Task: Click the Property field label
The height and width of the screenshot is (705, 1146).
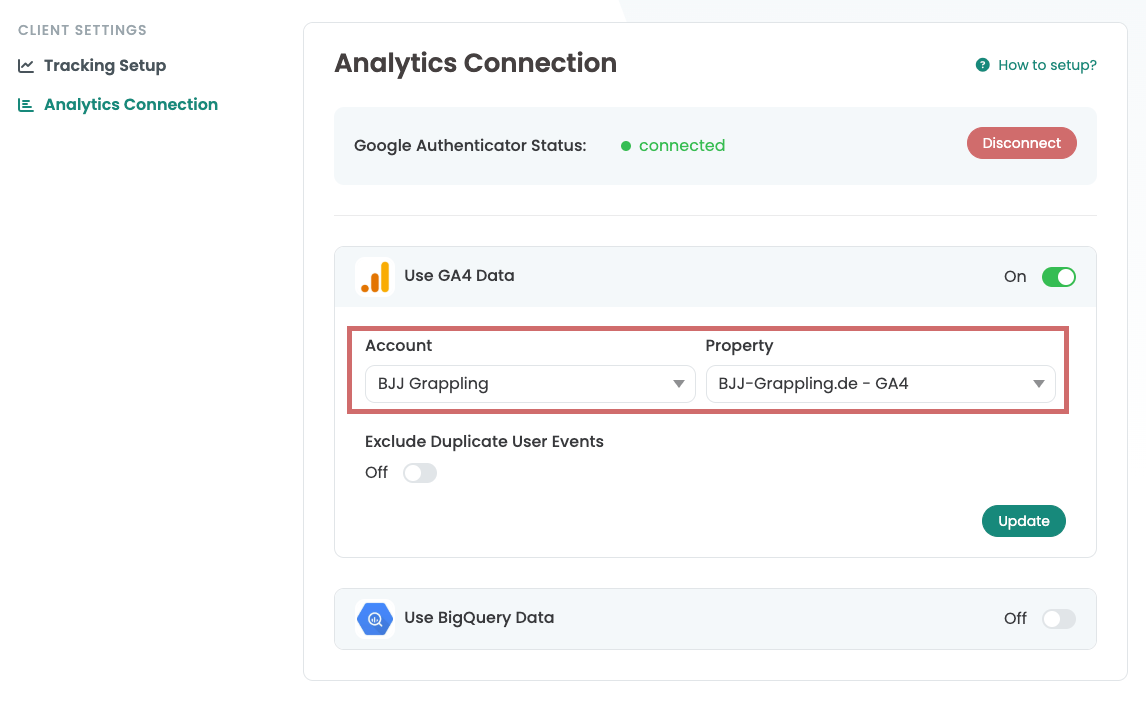Action: (739, 346)
